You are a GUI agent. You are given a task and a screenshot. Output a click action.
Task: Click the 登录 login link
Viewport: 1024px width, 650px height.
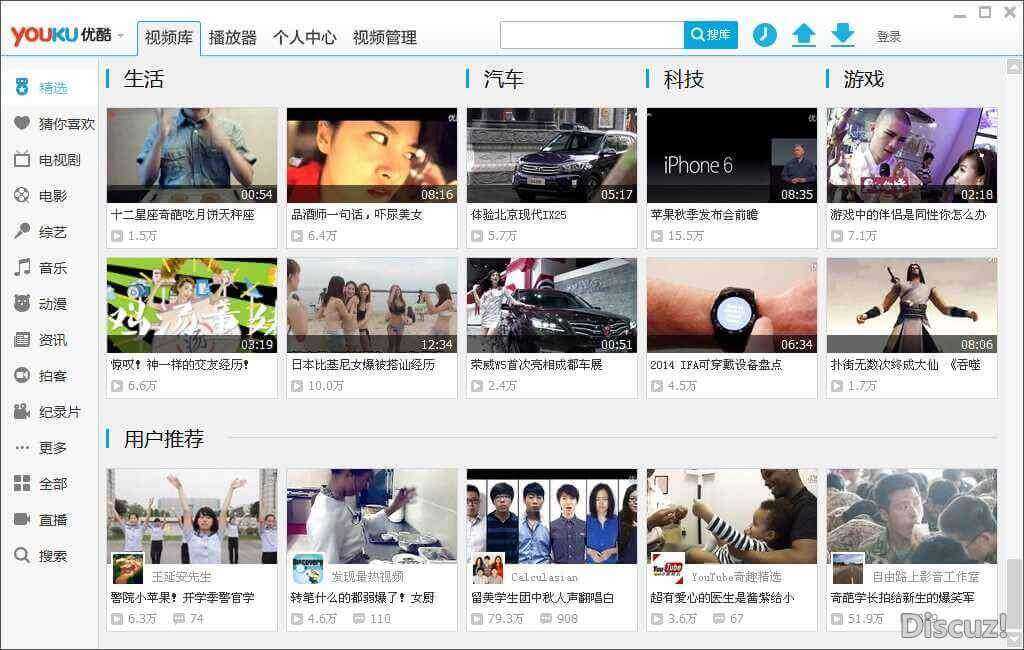click(889, 37)
